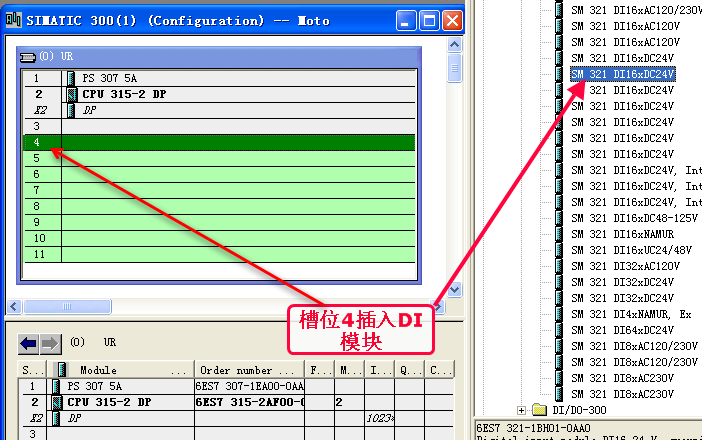Select empty rack slot 8
Image resolution: width=702 pixels, height=440 pixels.
pyautogui.click(x=219, y=206)
